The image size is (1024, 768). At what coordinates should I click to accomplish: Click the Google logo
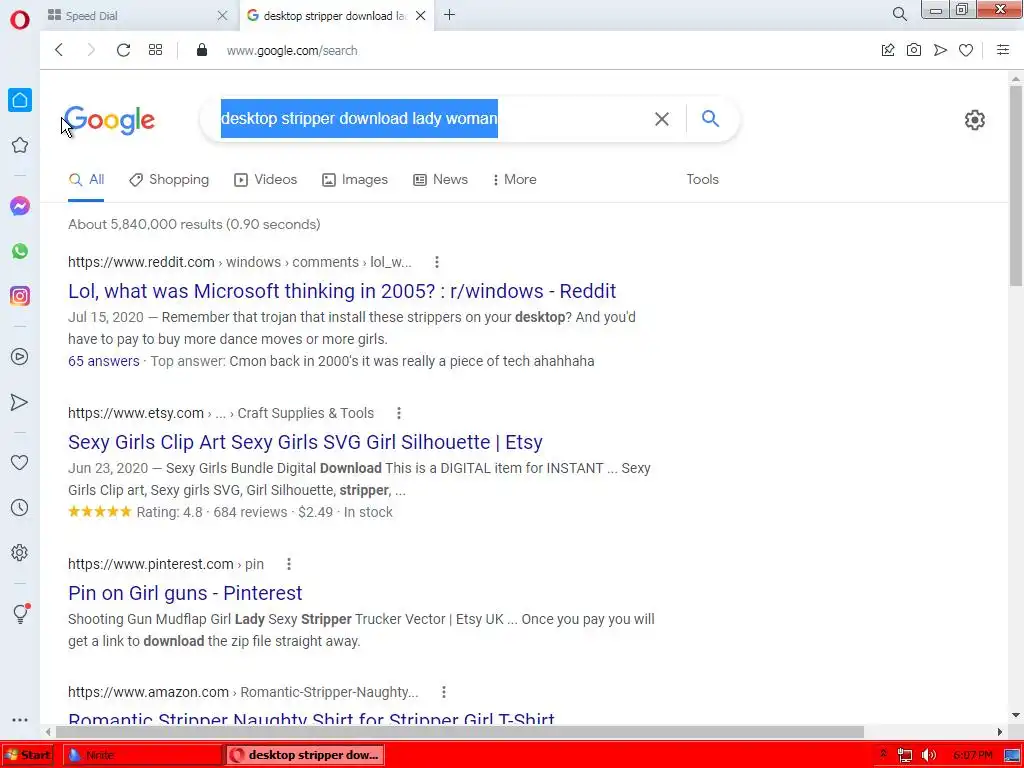[110, 120]
